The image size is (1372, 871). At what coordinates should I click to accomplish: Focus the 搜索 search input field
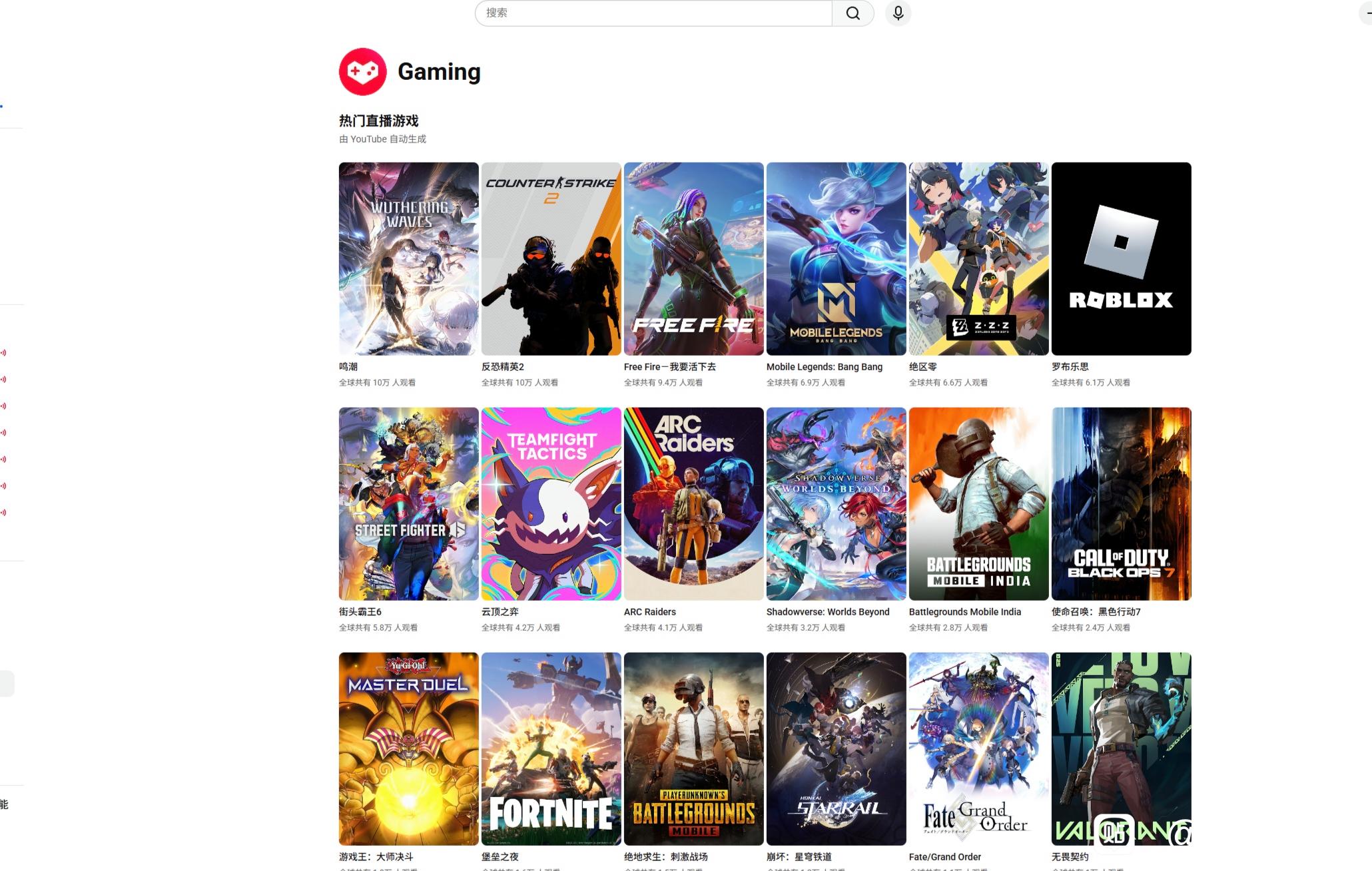(653, 13)
